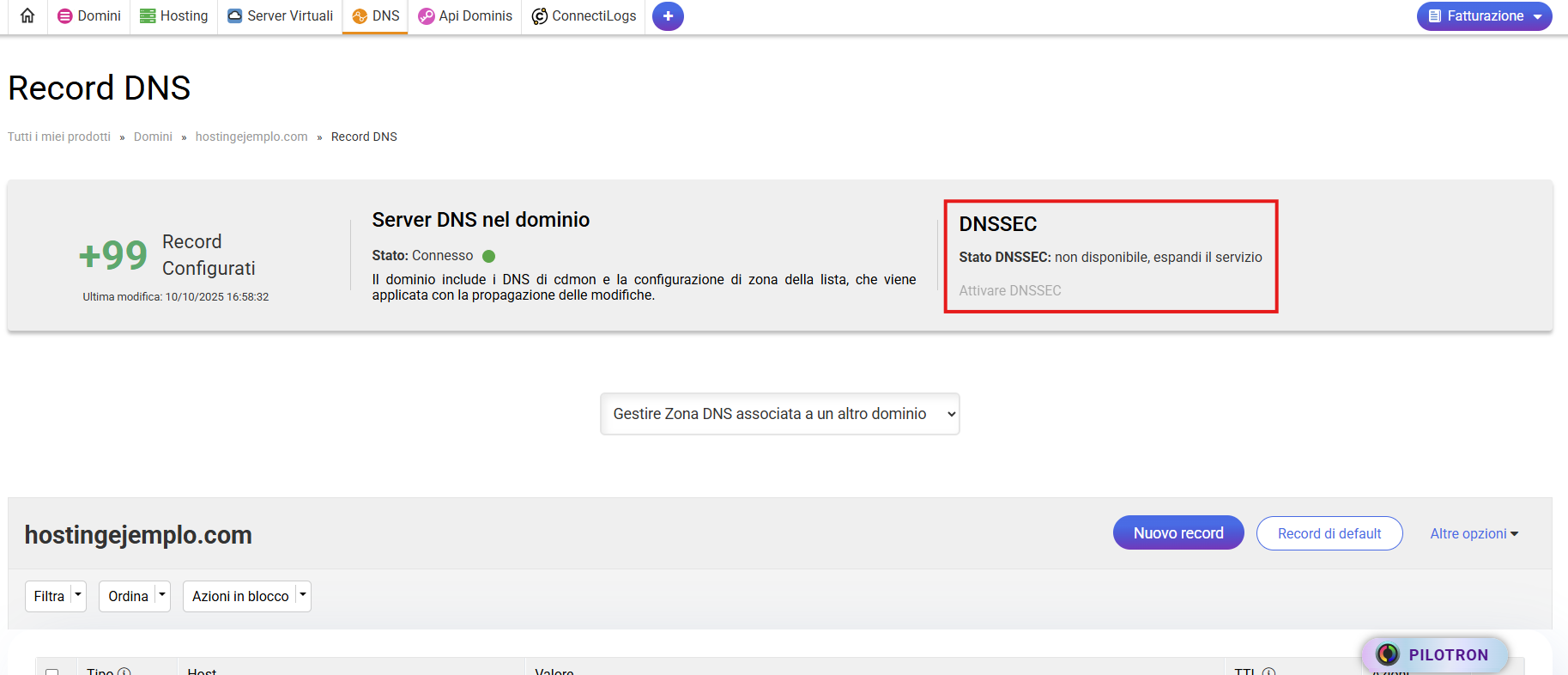Viewport: 1568px width, 675px height.
Task: Click the green Hosting server icon
Action: click(148, 16)
